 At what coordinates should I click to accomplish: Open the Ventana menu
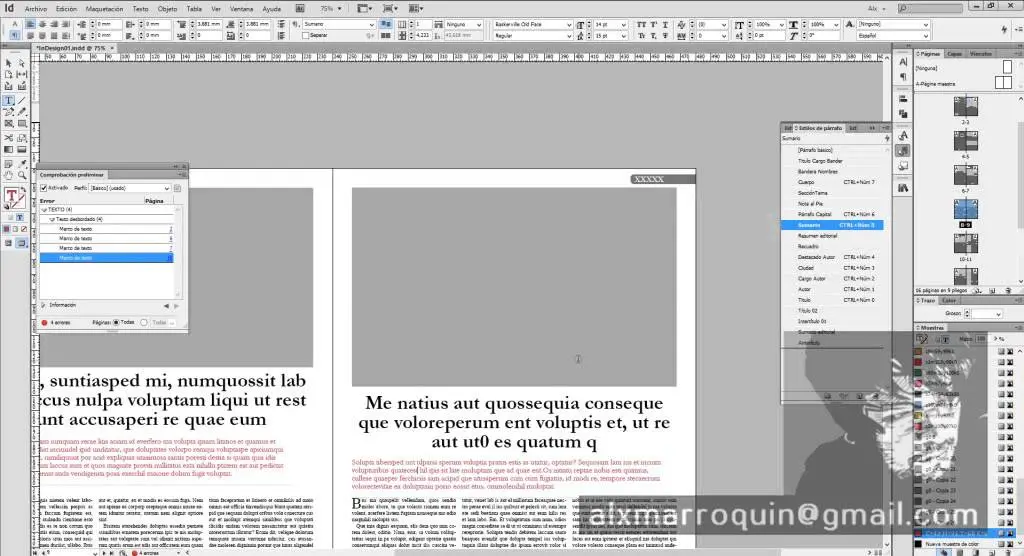click(x=242, y=9)
